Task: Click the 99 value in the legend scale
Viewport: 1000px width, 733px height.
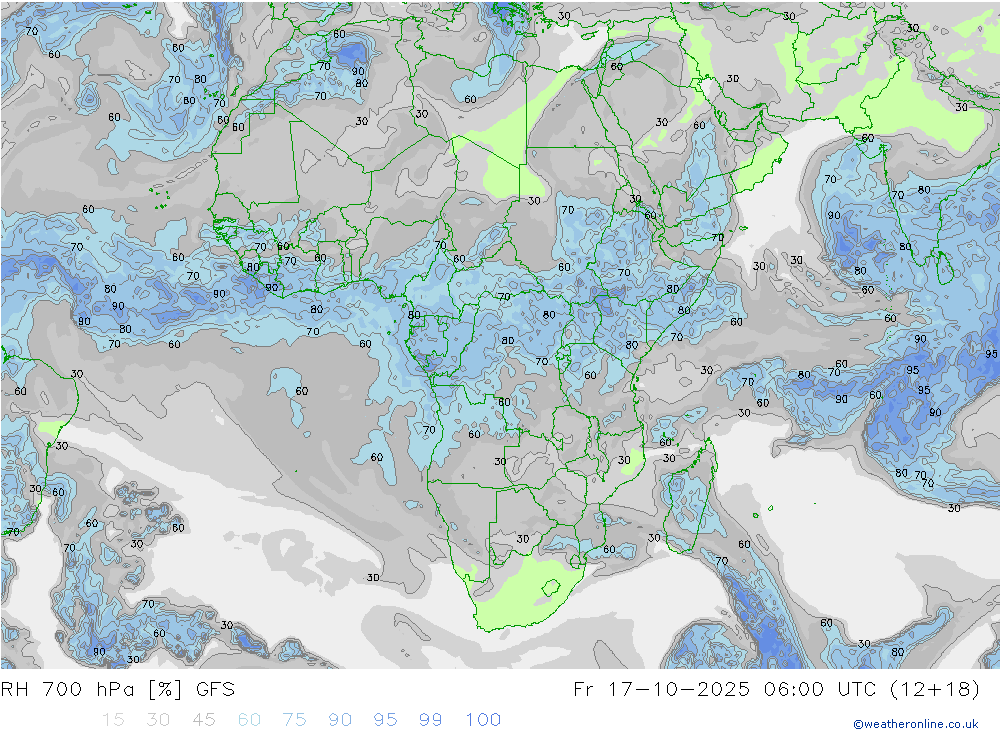Action: (430, 720)
